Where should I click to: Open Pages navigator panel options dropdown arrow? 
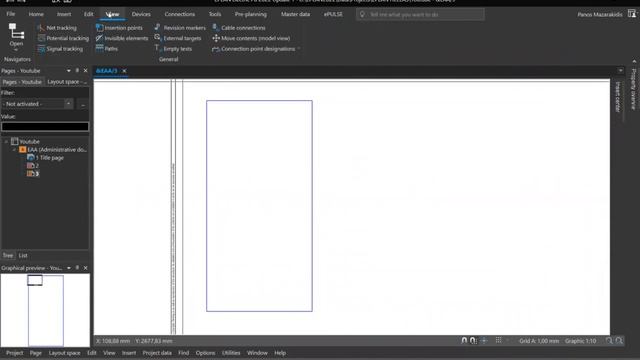pyautogui.click(x=69, y=71)
